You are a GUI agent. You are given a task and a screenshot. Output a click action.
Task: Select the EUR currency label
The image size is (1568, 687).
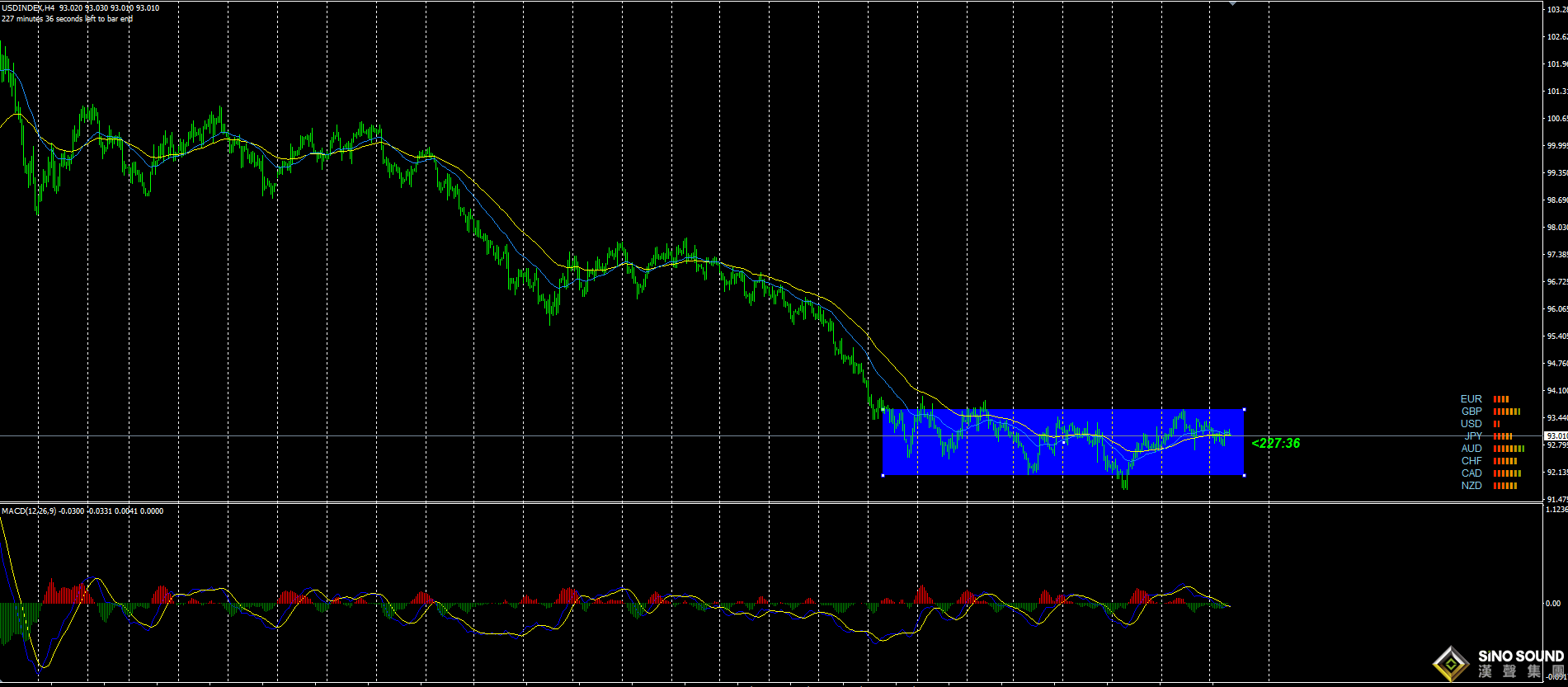pyautogui.click(x=1471, y=399)
